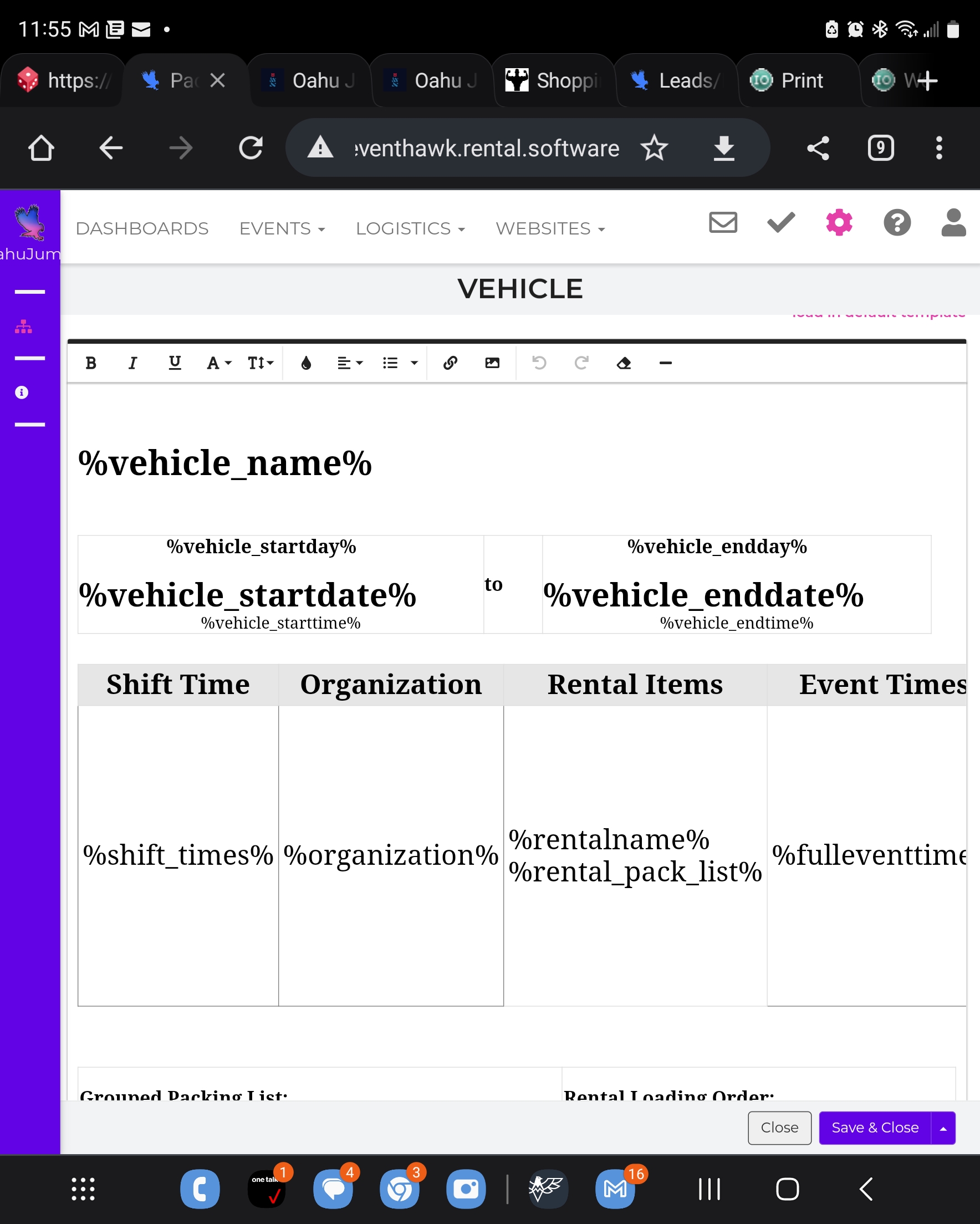Open the EVENTS menu

(x=282, y=228)
